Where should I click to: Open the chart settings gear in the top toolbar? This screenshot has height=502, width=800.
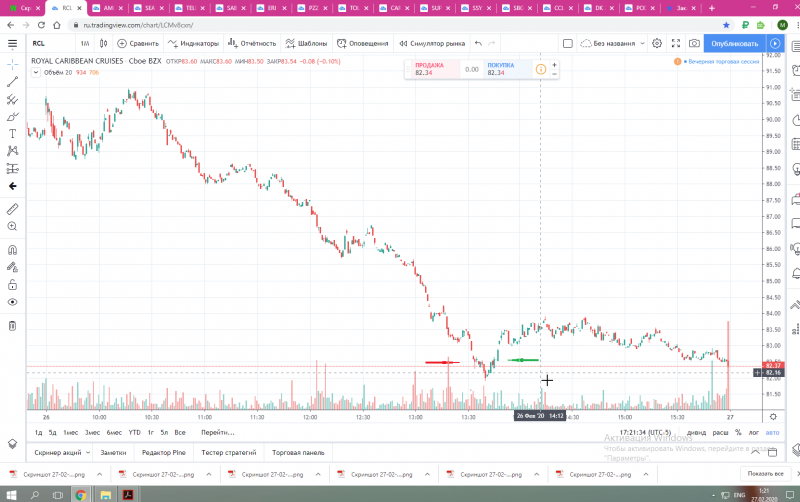657,43
